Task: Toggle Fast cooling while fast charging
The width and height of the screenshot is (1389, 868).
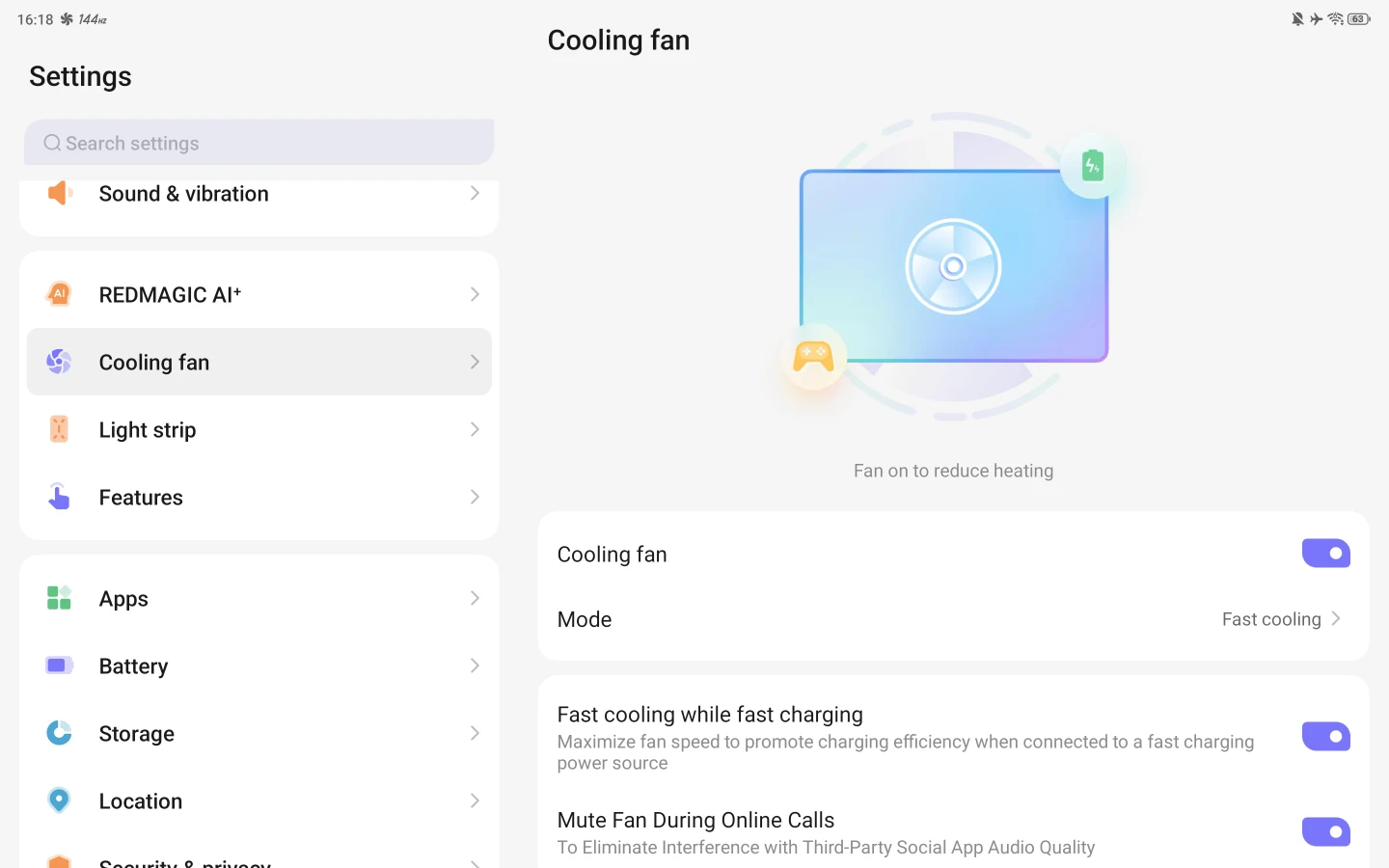Action: tap(1326, 737)
